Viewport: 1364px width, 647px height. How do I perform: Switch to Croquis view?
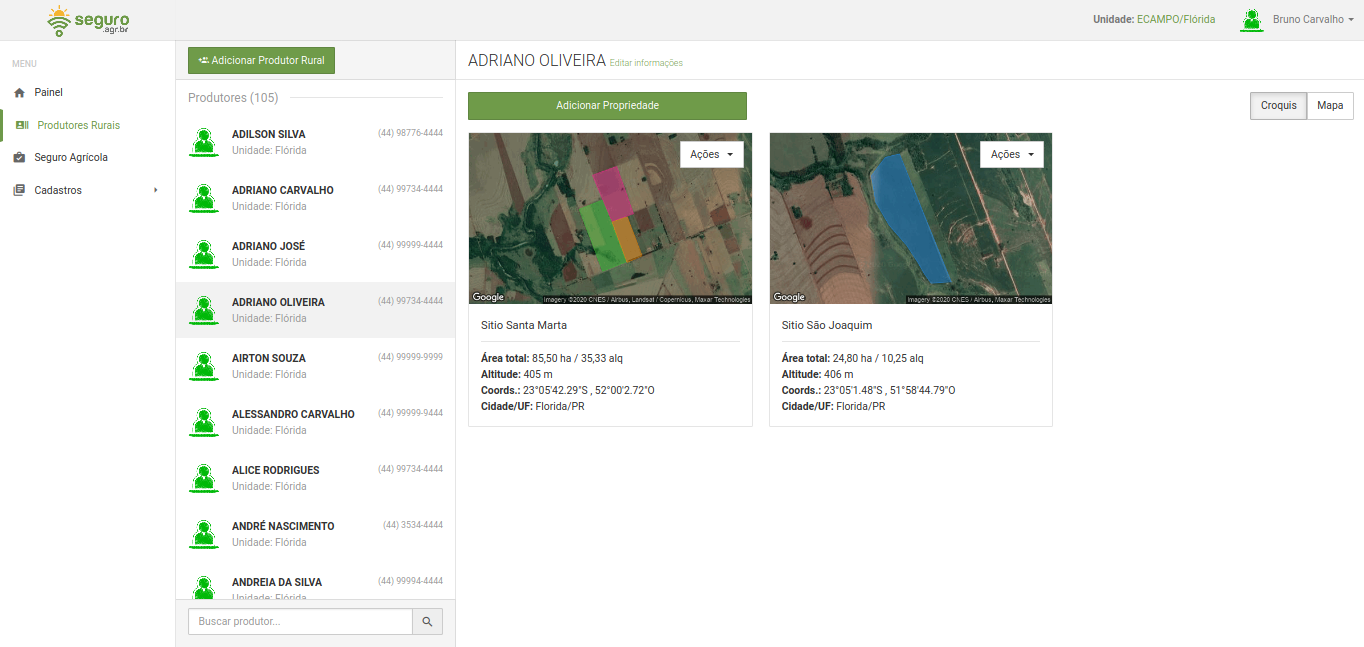(1278, 106)
